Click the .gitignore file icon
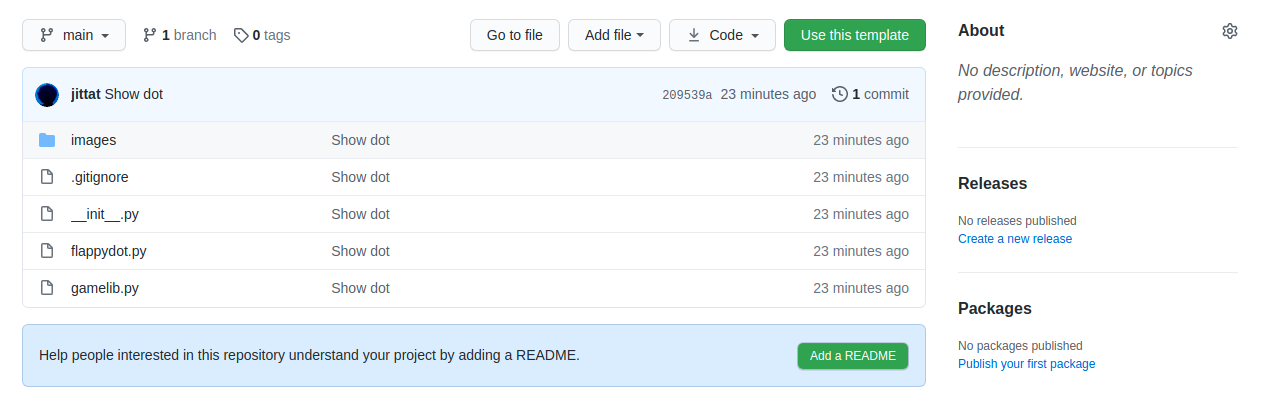 click(x=46, y=177)
